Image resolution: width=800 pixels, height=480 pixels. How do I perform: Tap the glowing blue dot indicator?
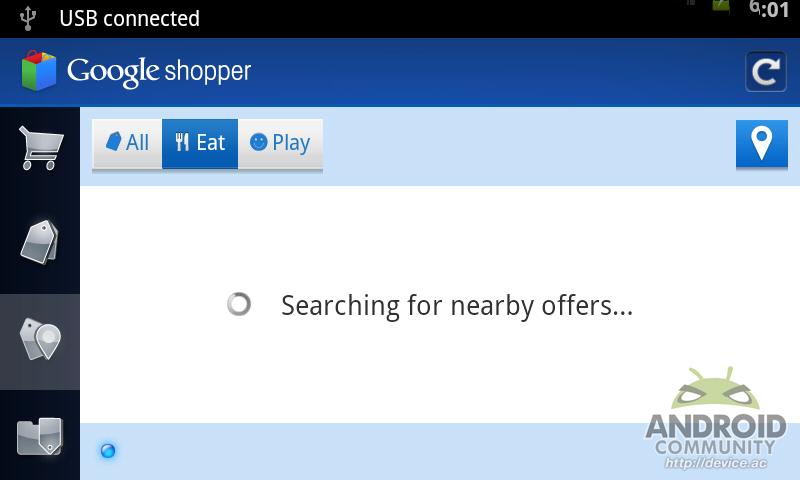pos(108,451)
